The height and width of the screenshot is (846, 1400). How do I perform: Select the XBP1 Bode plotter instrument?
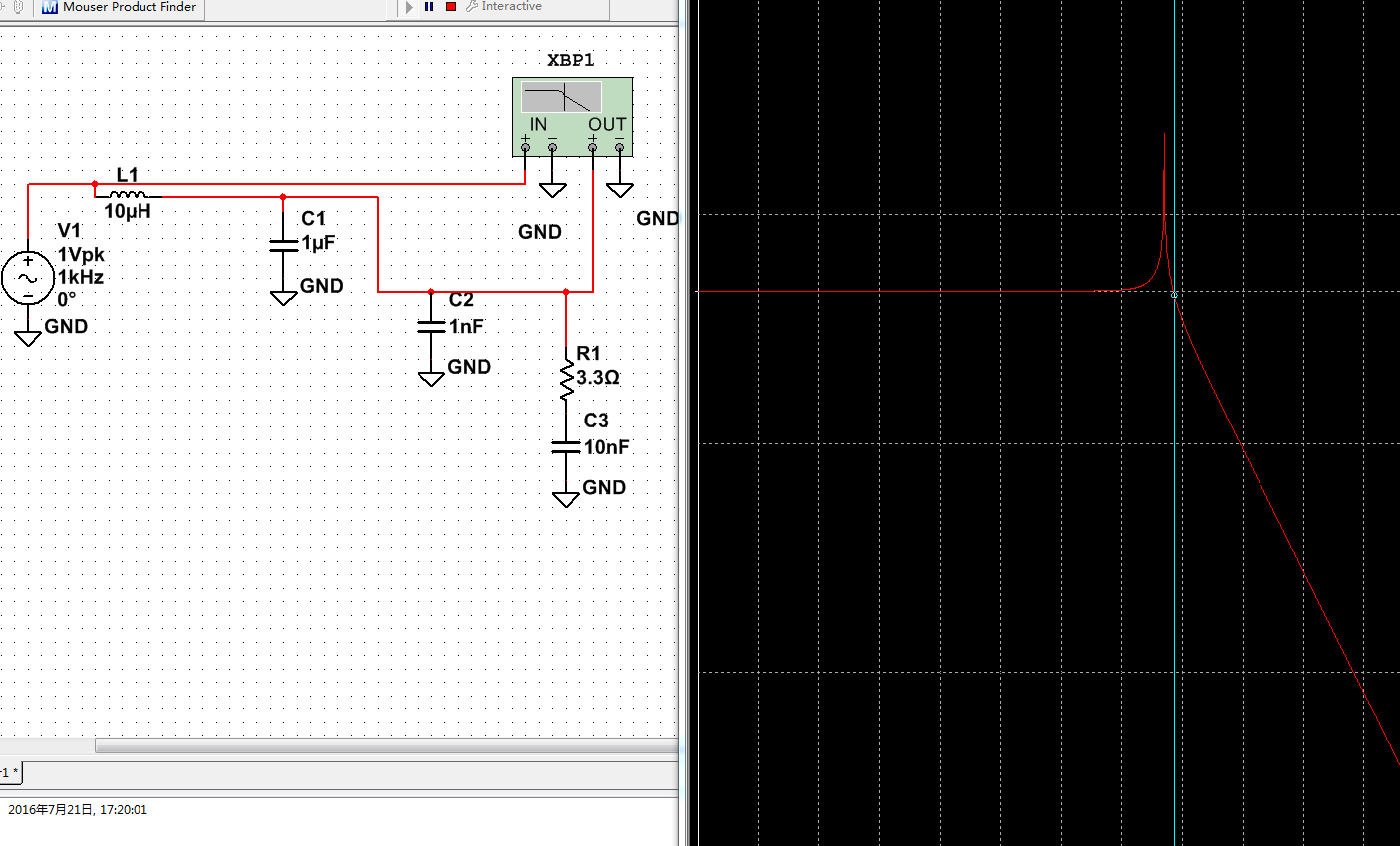click(572, 117)
